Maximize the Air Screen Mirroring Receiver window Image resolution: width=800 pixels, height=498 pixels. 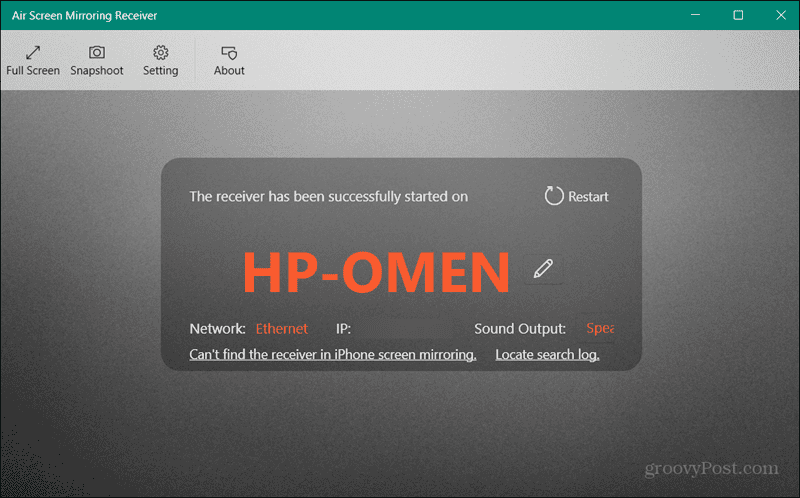[x=738, y=15]
